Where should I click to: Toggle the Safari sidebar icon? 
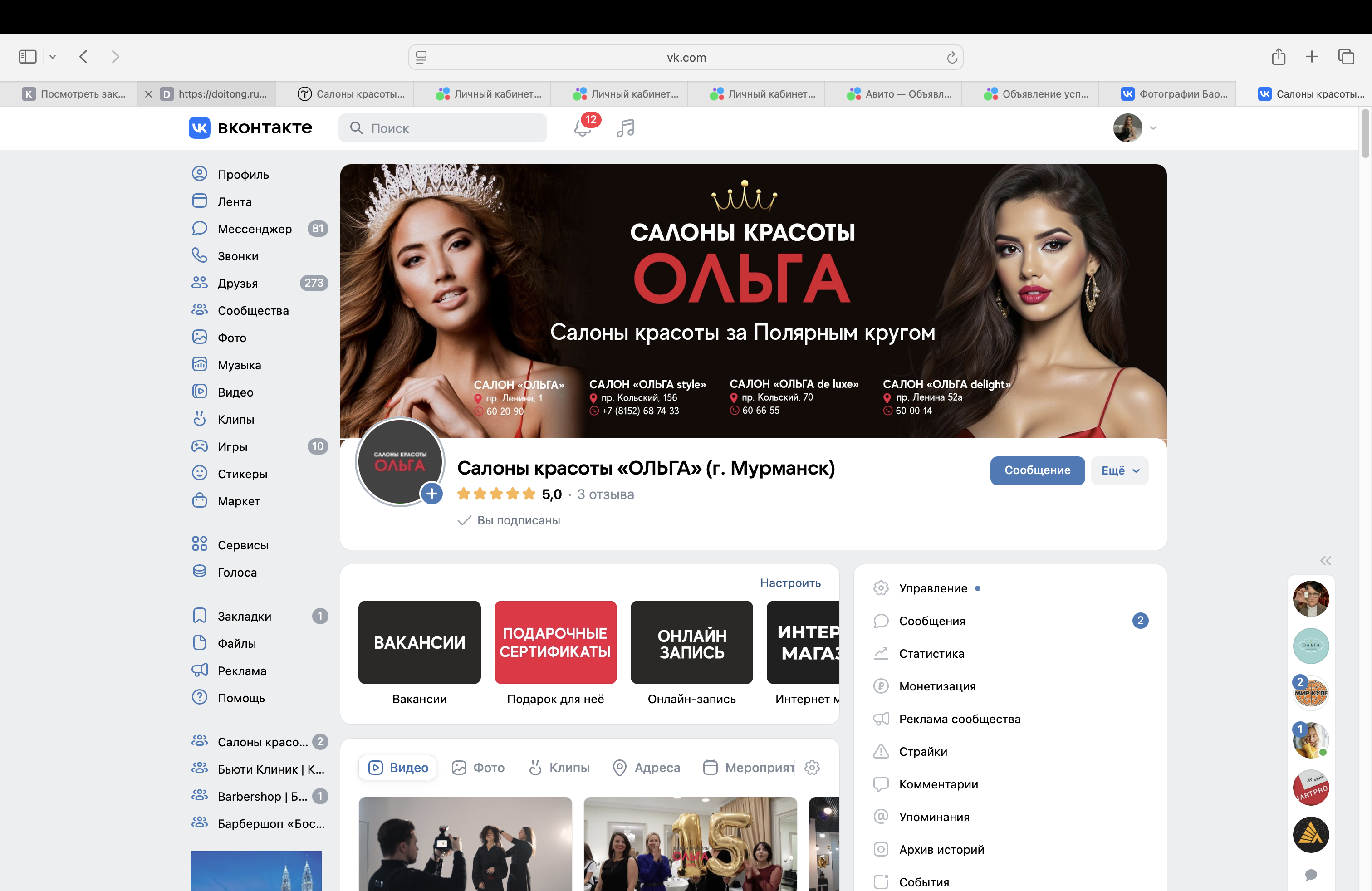pyautogui.click(x=28, y=56)
